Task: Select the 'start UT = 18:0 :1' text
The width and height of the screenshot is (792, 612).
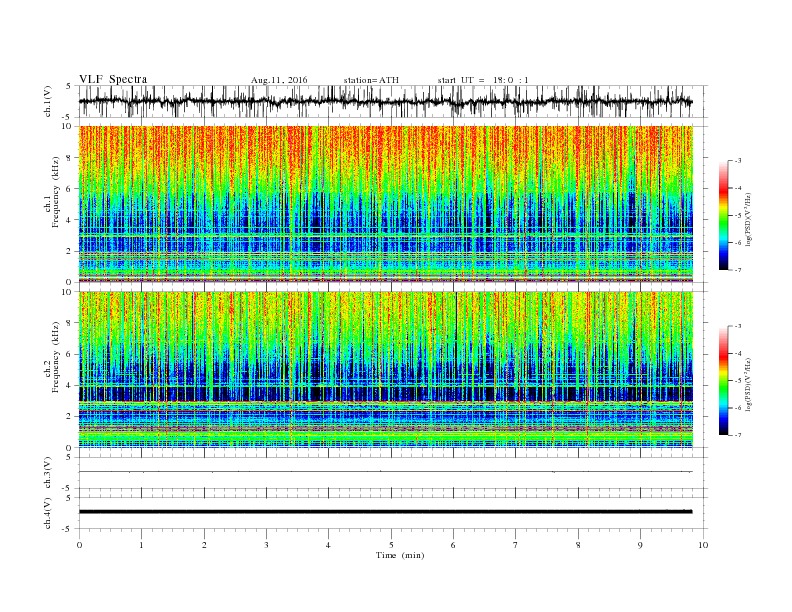Action: tap(483, 80)
